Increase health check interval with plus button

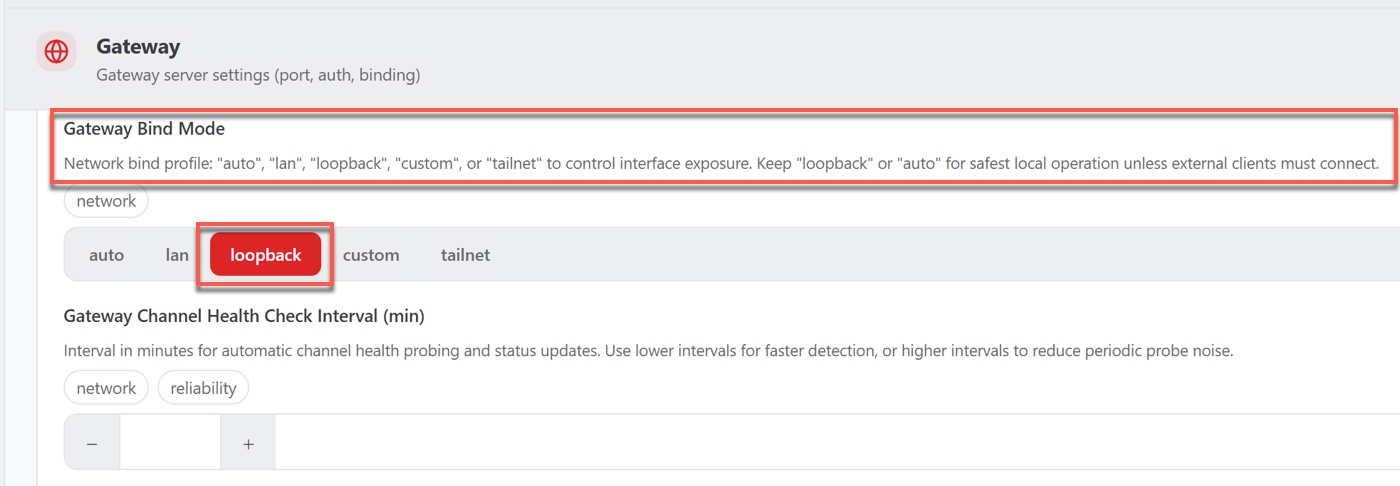click(x=248, y=444)
